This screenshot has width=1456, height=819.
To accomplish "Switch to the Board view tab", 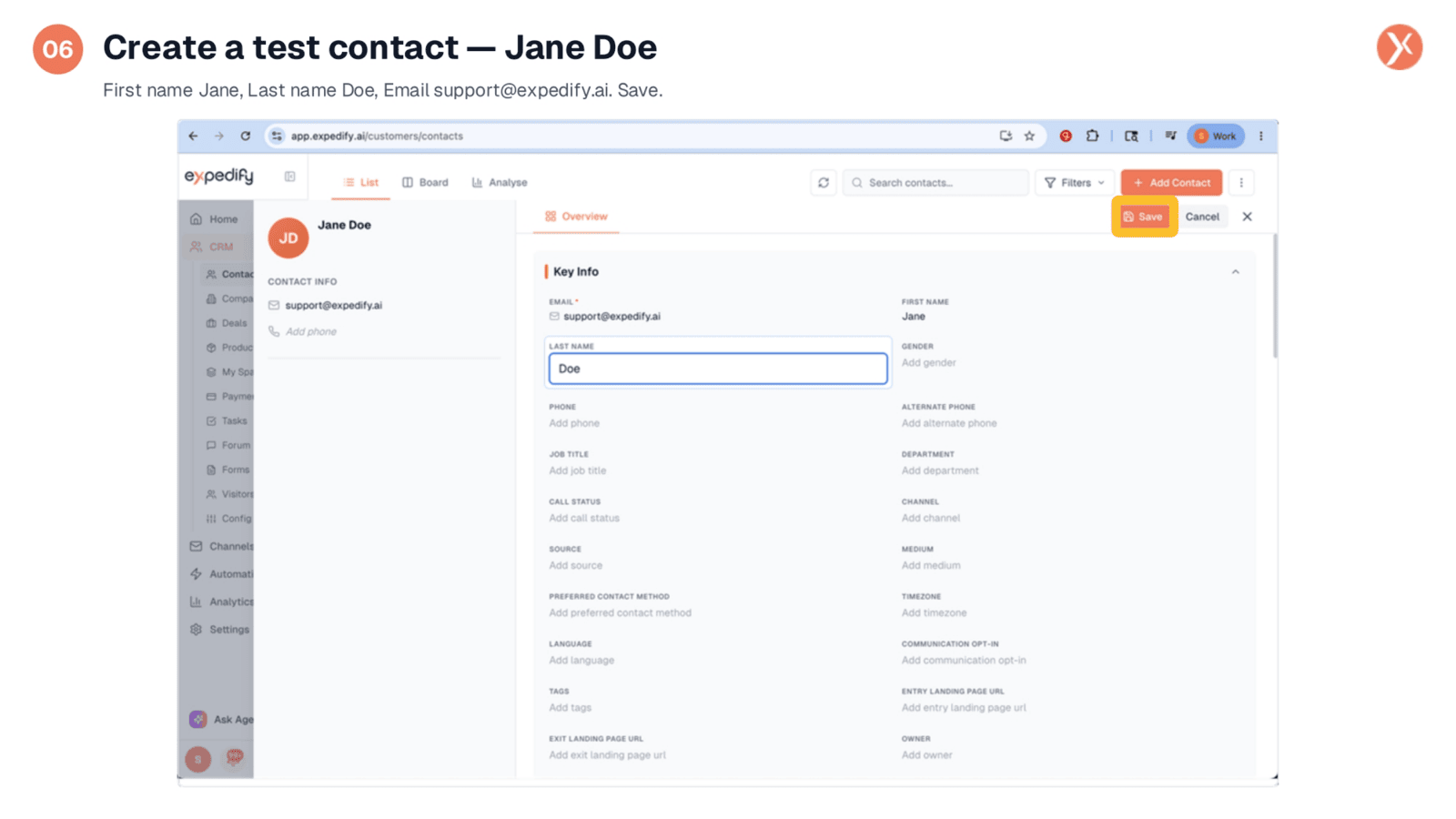I will [x=425, y=183].
